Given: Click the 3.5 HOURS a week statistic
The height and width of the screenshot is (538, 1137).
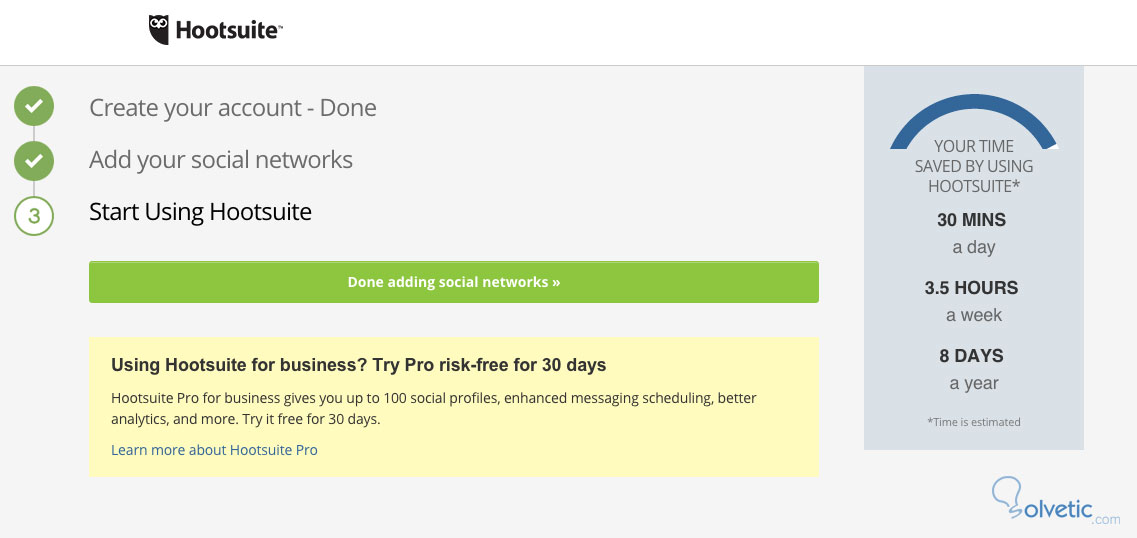Looking at the screenshot, I should [972, 300].
